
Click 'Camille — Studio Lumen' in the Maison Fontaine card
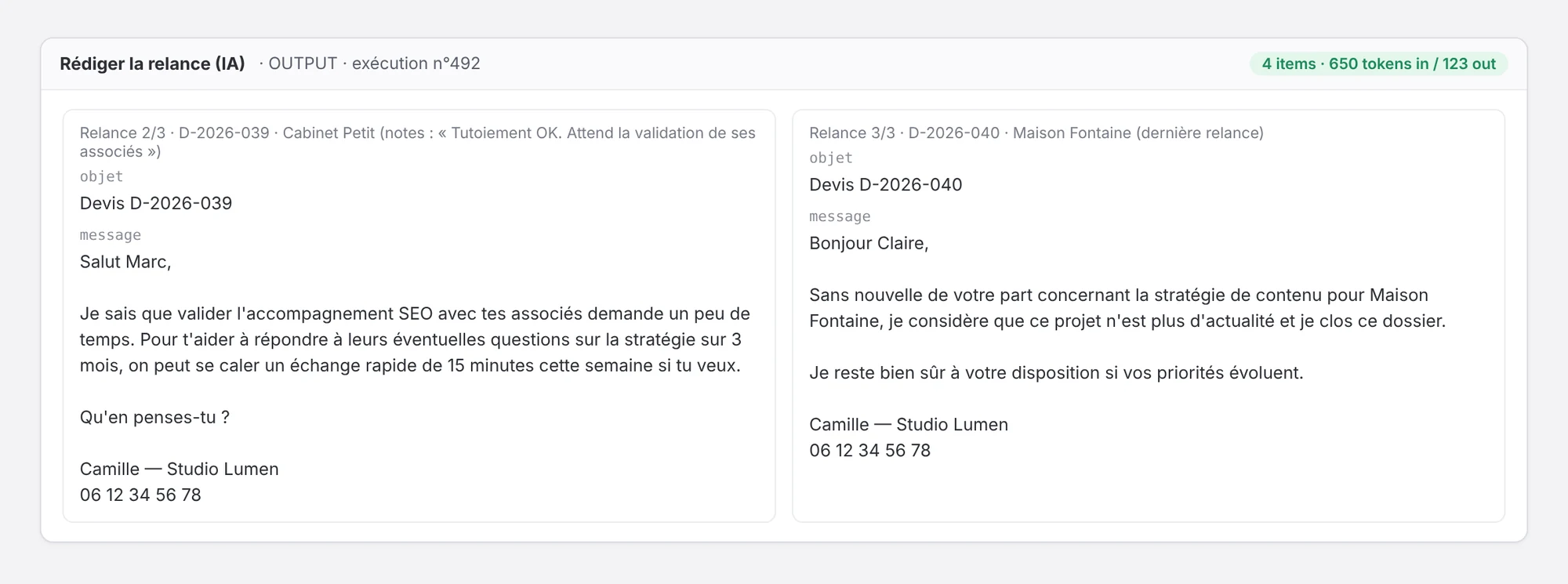(909, 424)
